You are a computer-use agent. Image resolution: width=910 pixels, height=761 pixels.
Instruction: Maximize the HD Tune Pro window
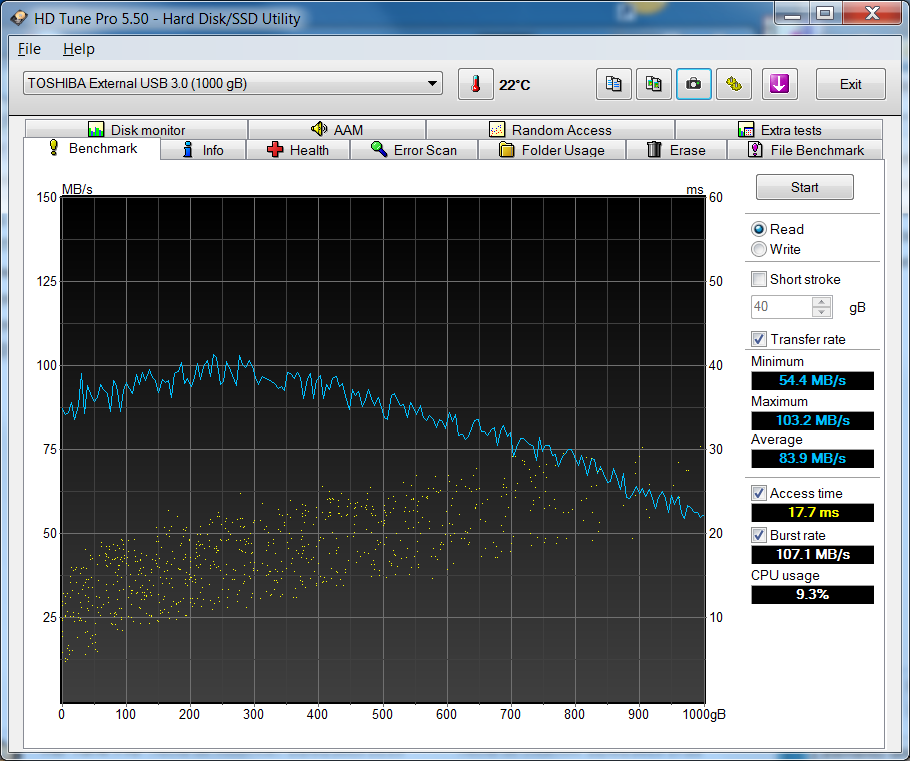coord(825,13)
